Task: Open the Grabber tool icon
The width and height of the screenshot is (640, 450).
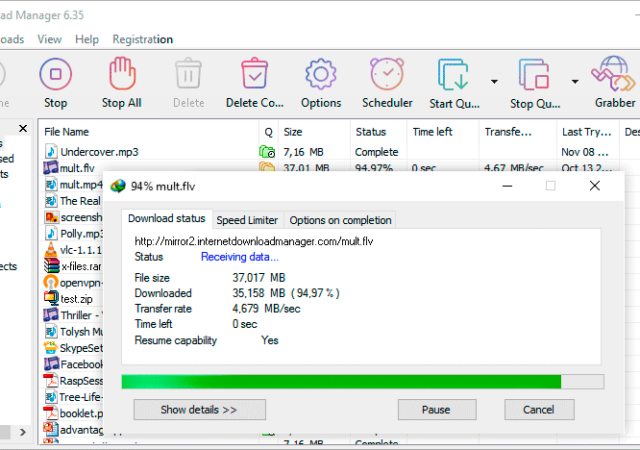Action: pyautogui.click(x=613, y=74)
